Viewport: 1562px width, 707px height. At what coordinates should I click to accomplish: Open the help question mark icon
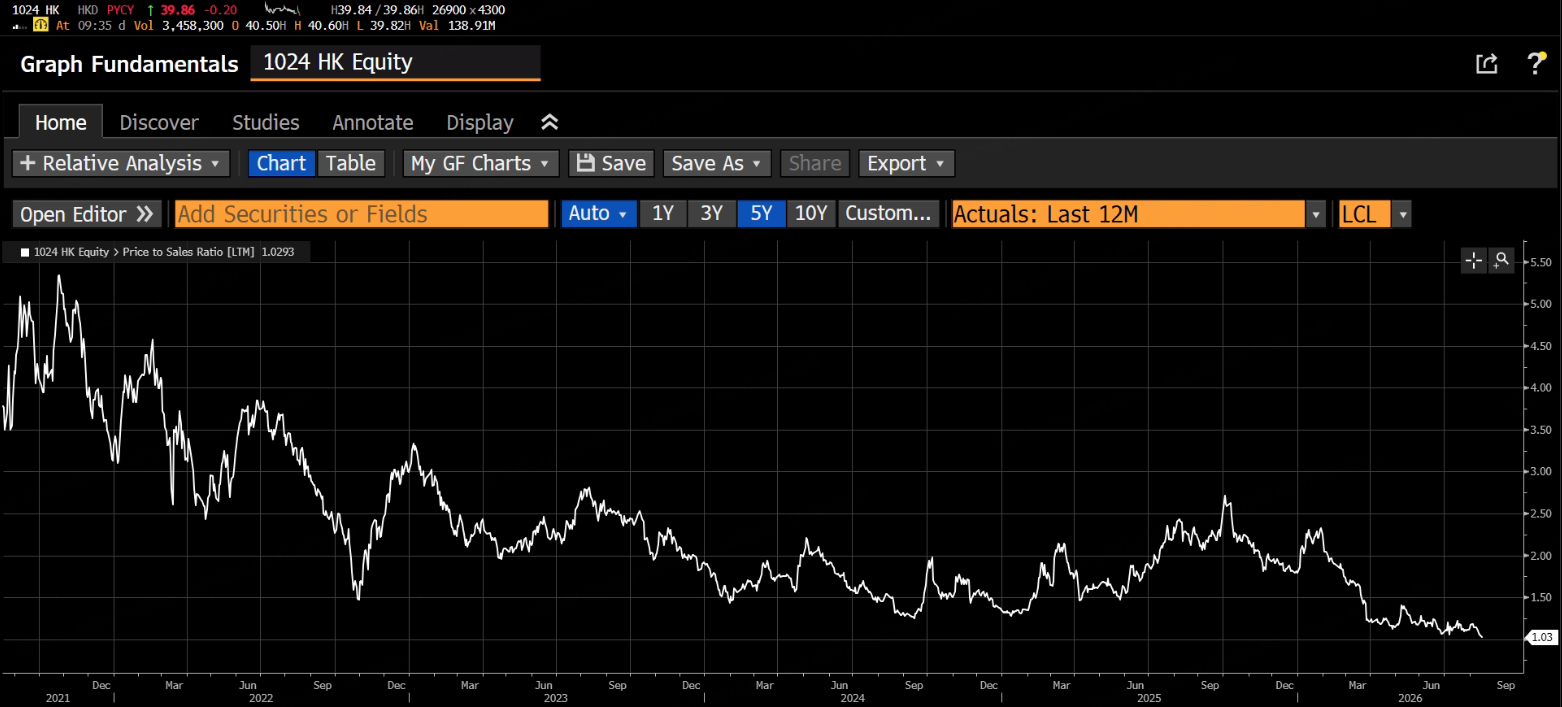point(1536,64)
